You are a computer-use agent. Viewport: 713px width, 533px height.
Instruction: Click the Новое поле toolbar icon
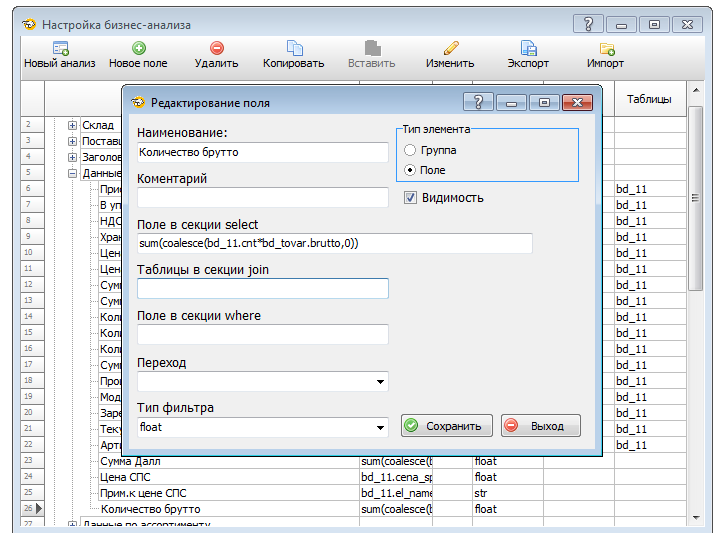pos(138,48)
